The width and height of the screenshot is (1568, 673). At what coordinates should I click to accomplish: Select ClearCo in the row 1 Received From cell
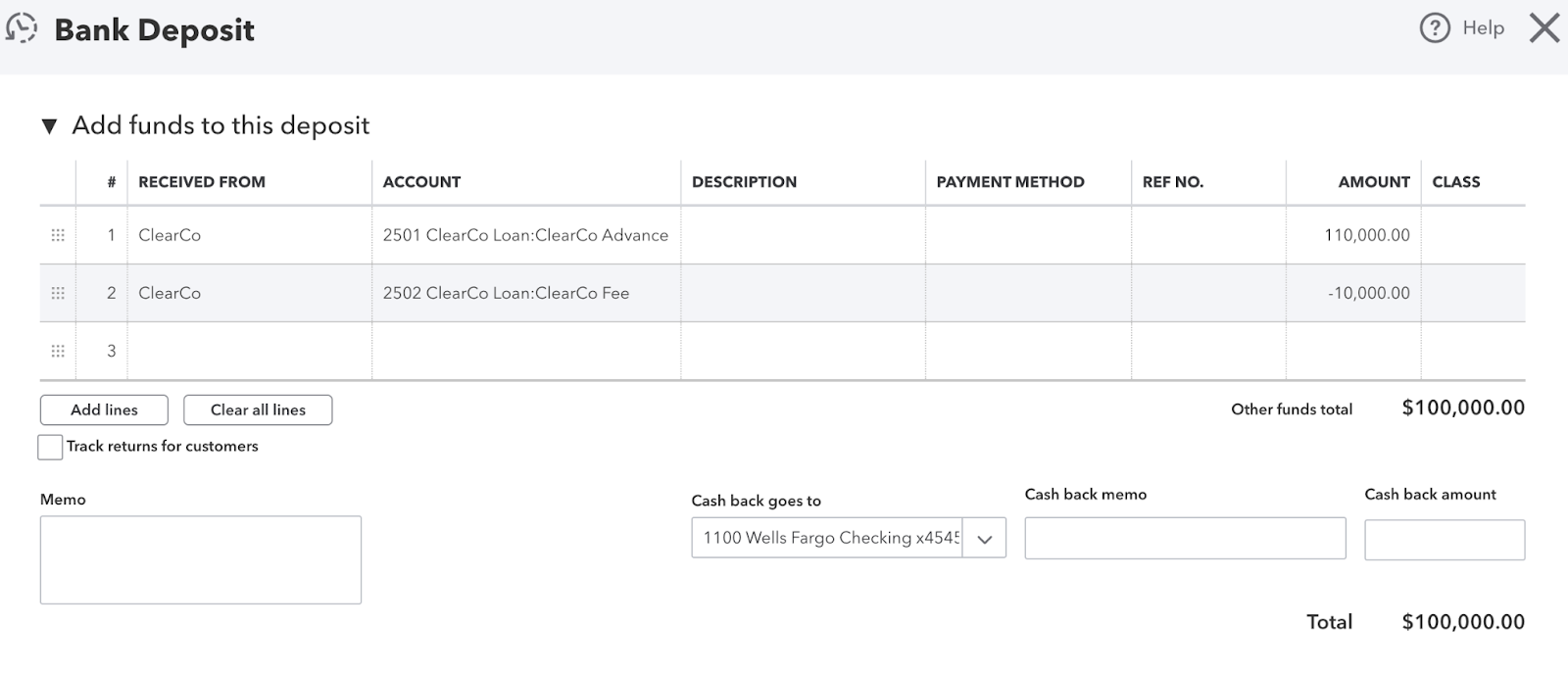[249, 235]
